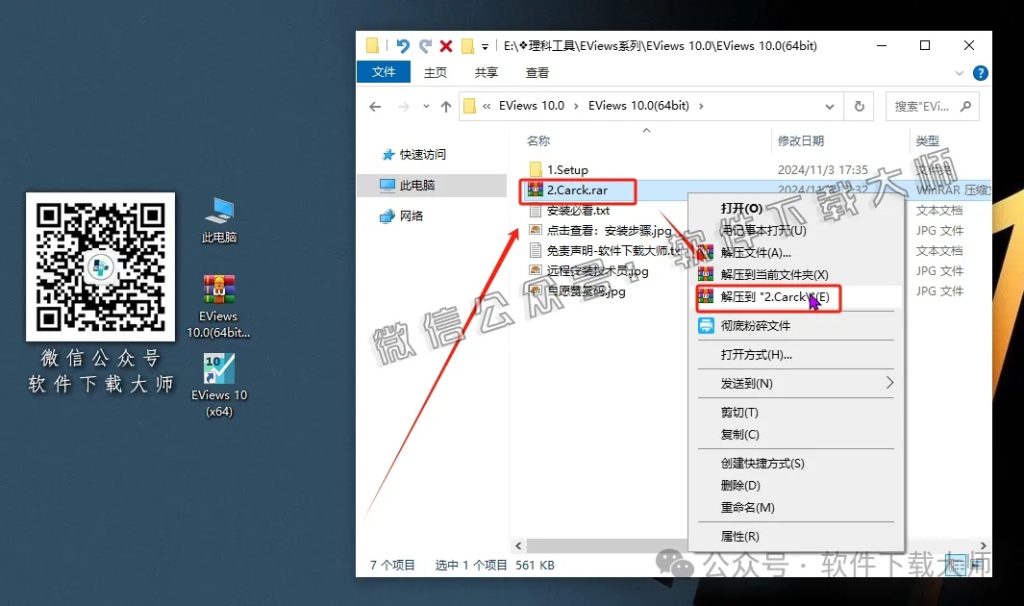The height and width of the screenshot is (606, 1024).
Task: Select 快速访问 in the navigation pane
Action: coord(421,155)
